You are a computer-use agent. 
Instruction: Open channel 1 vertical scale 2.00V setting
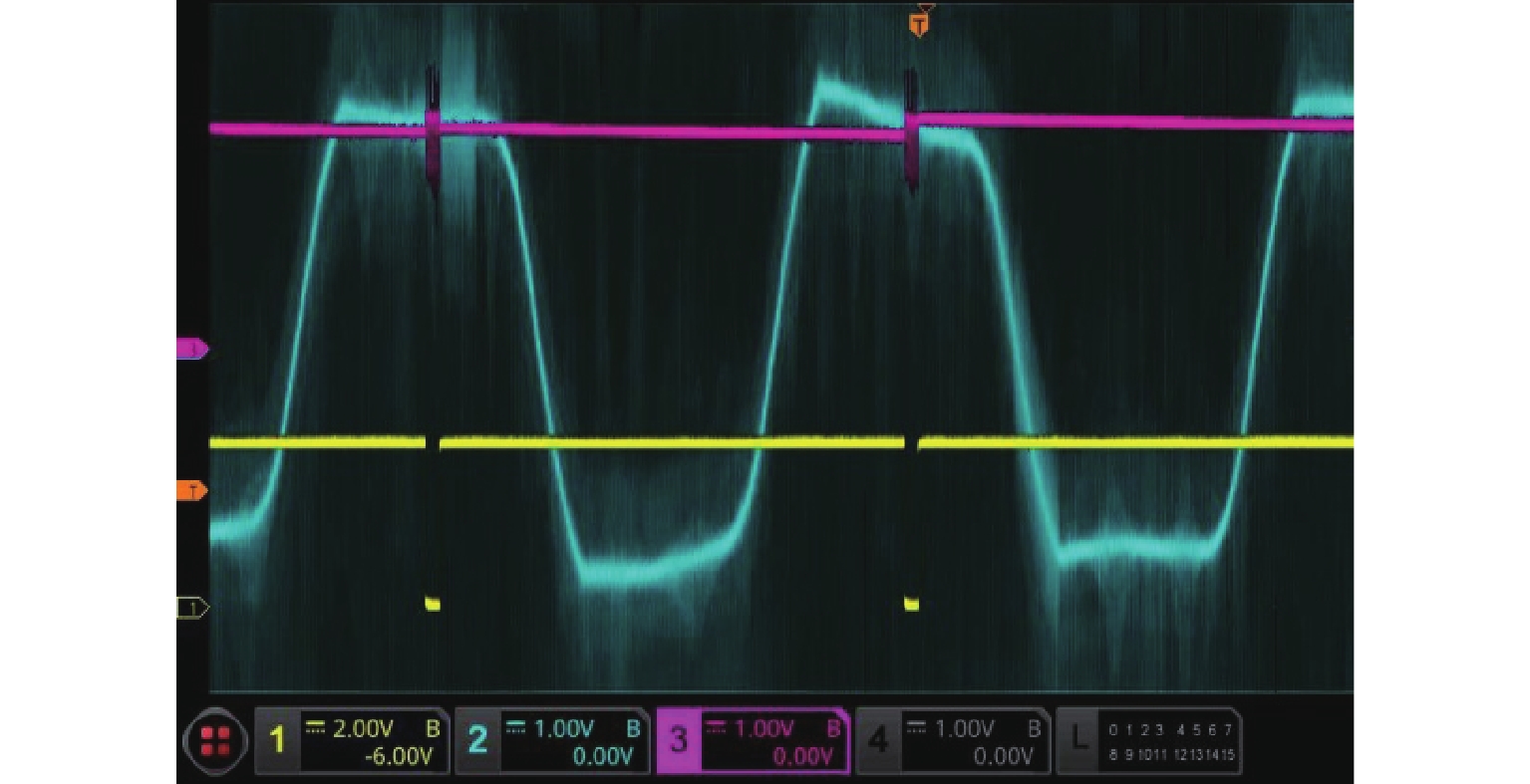[364, 729]
